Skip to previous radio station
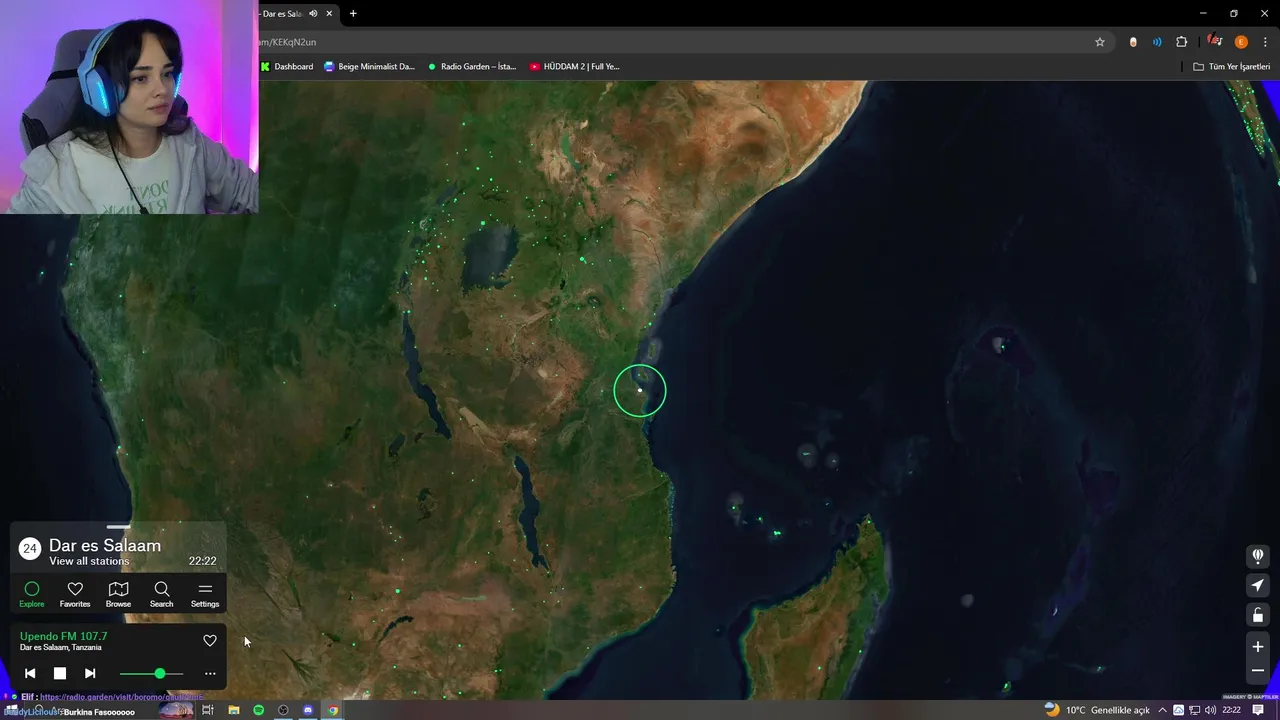 coord(30,674)
